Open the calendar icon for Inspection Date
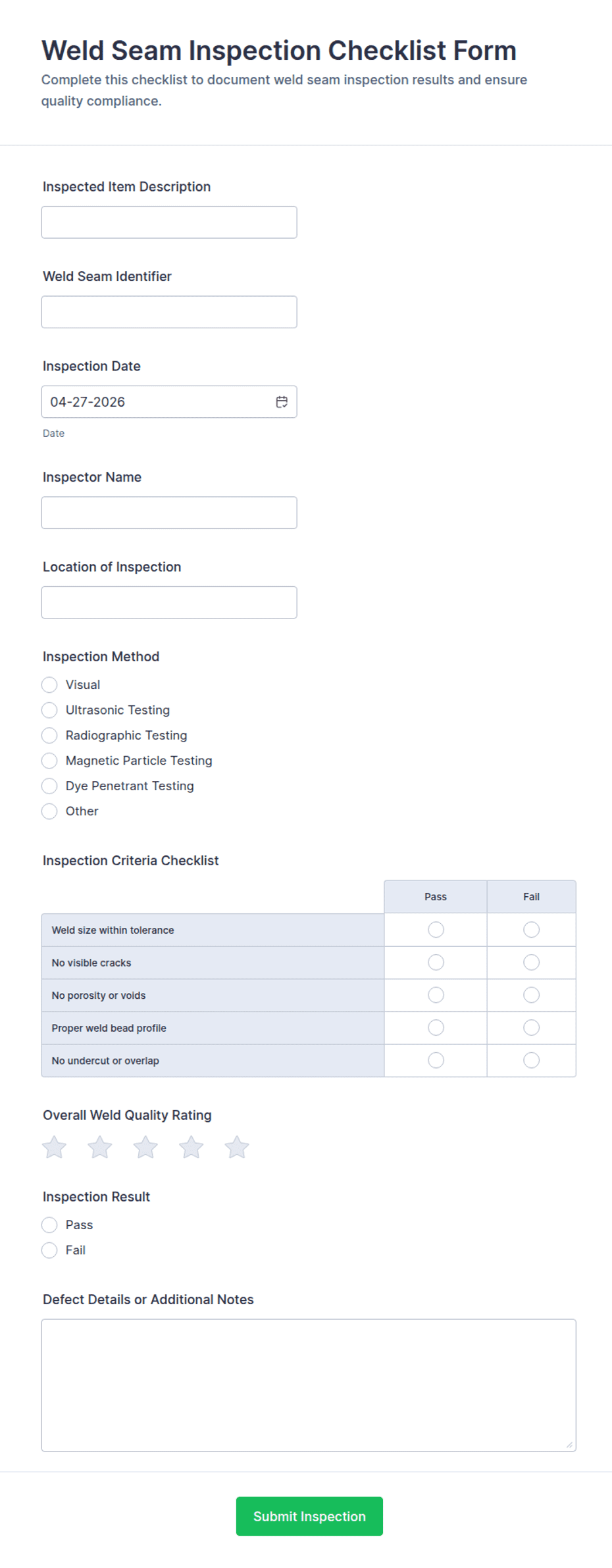This screenshot has width=612, height=1568. click(x=282, y=401)
